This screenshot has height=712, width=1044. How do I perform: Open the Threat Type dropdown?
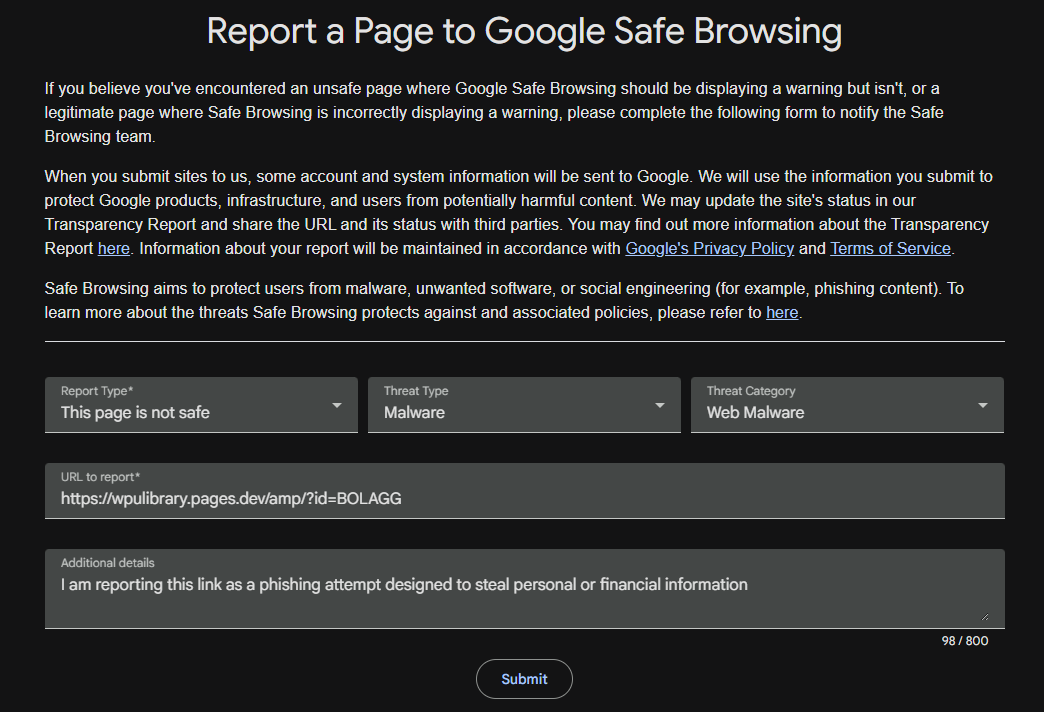524,405
